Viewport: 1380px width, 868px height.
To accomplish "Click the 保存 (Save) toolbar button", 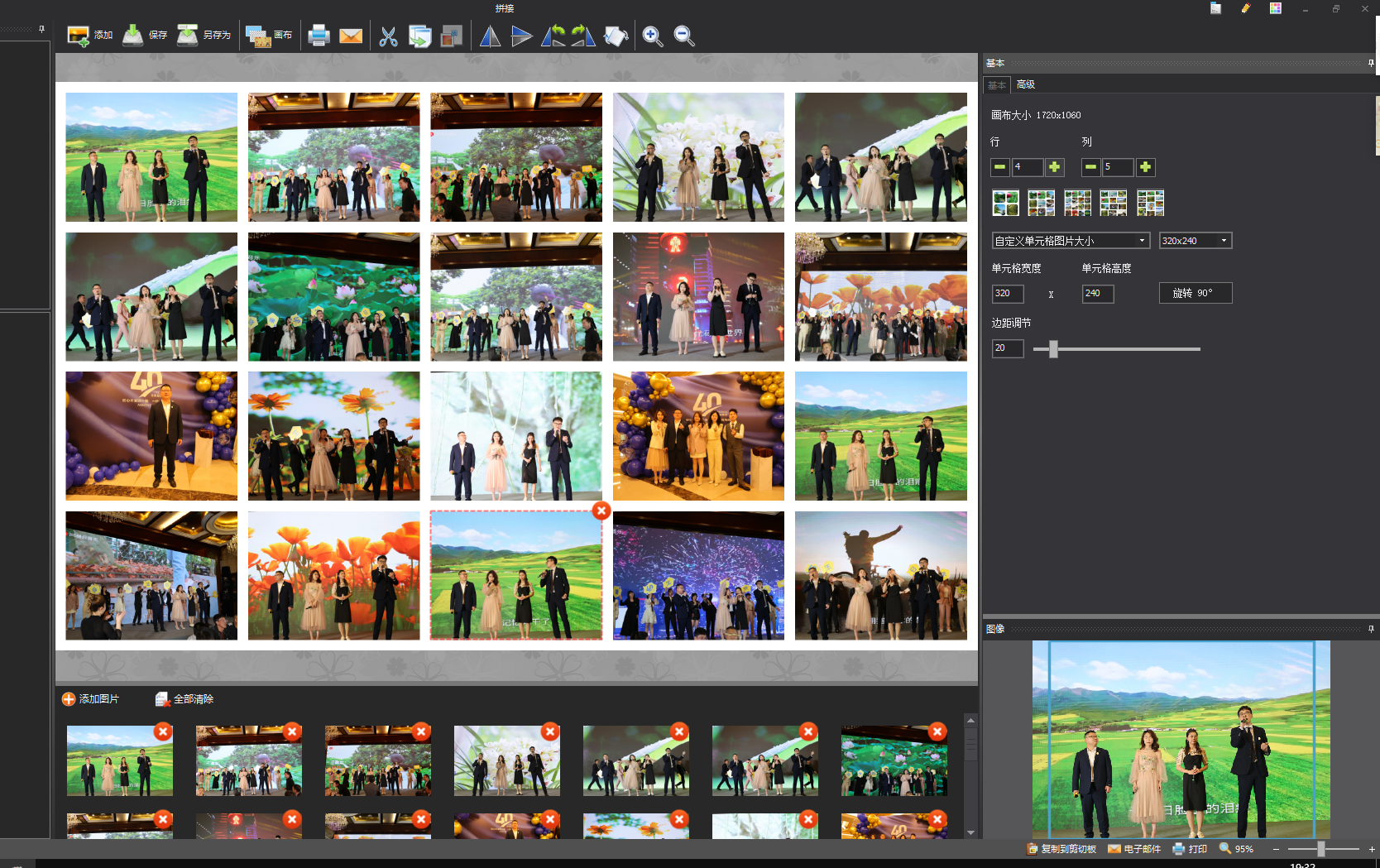I will pyautogui.click(x=145, y=36).
